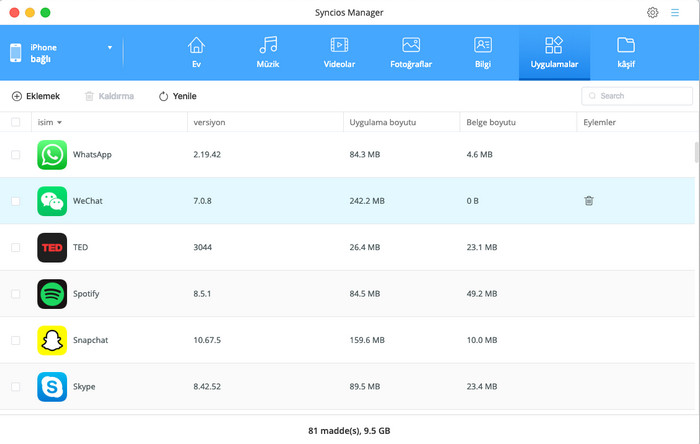Click Spotify version 8.5.1
This screenshot has height=444, width=700.
pyautogui.click(x=202, y=294)
